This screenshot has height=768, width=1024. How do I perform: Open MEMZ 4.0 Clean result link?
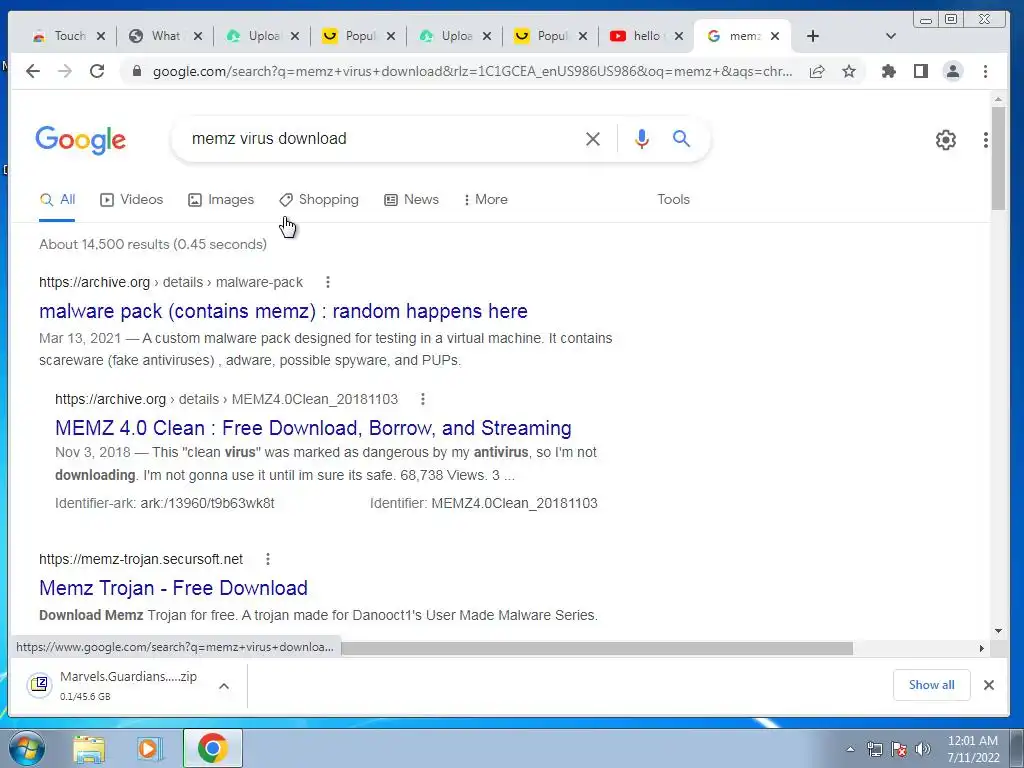(313, 428)
